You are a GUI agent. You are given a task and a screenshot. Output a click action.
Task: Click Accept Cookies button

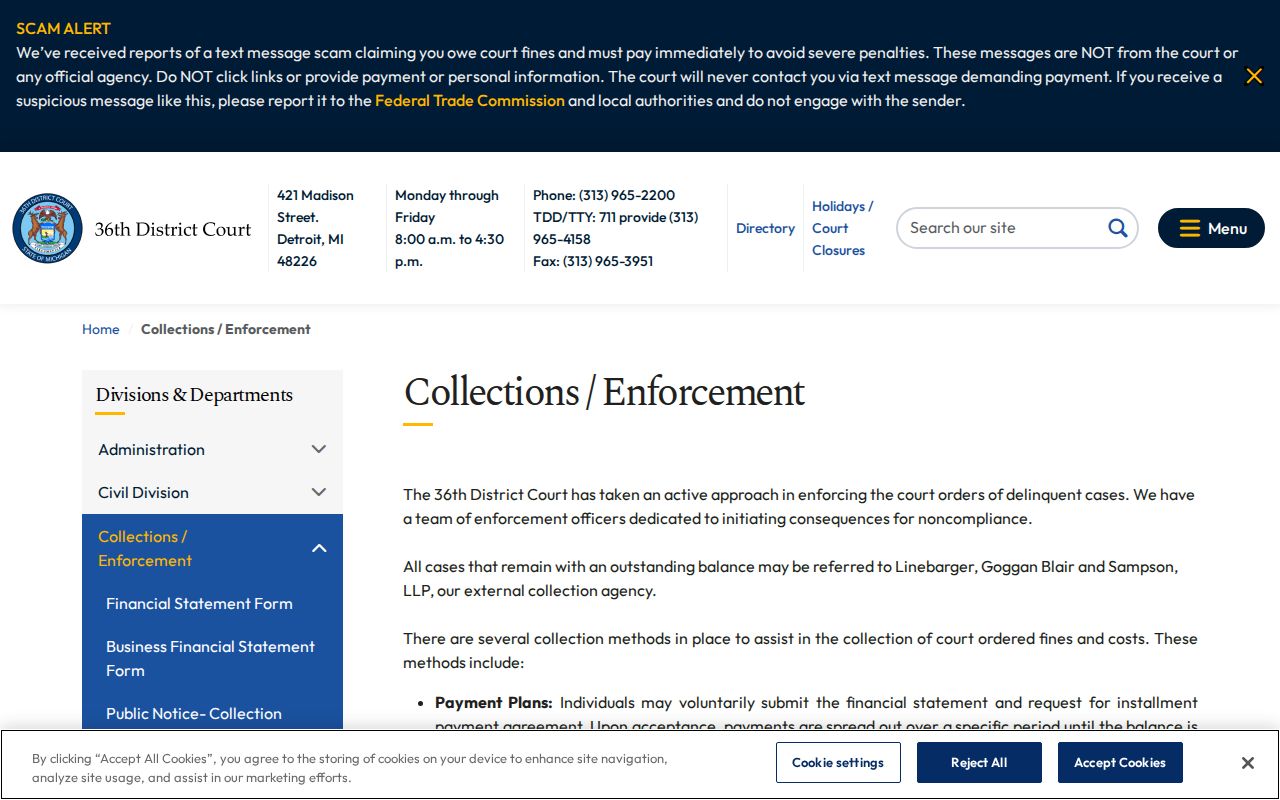coord(1120,763)
